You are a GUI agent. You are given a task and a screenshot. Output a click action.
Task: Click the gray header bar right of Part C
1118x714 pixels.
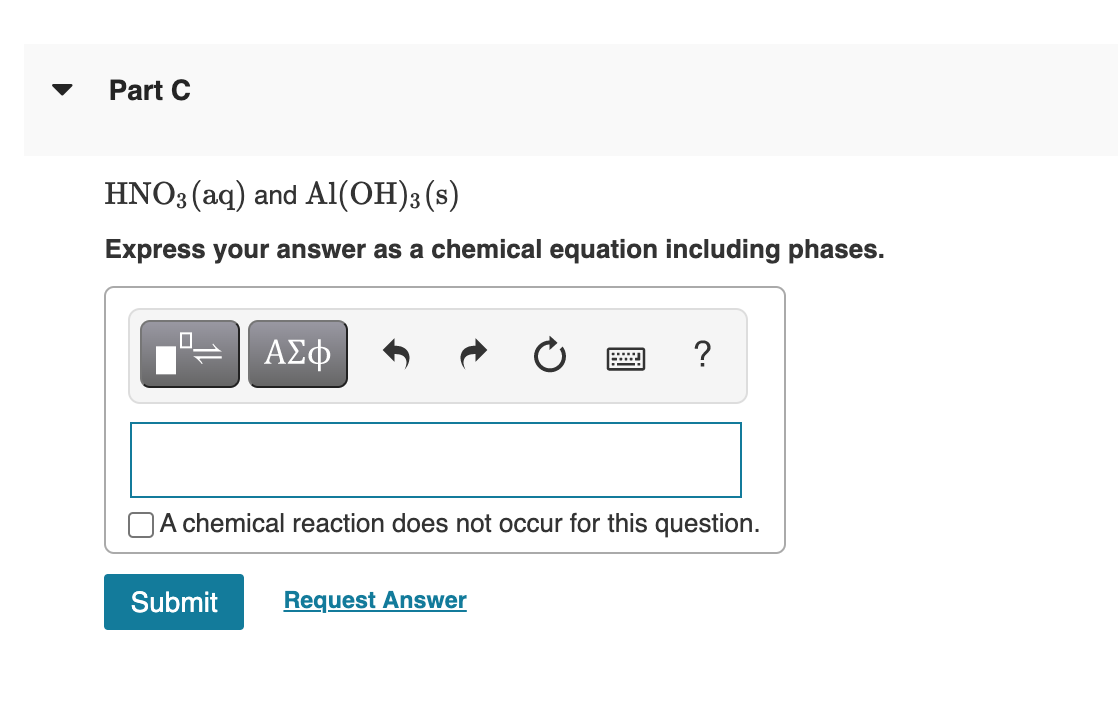tap(650, 99)
